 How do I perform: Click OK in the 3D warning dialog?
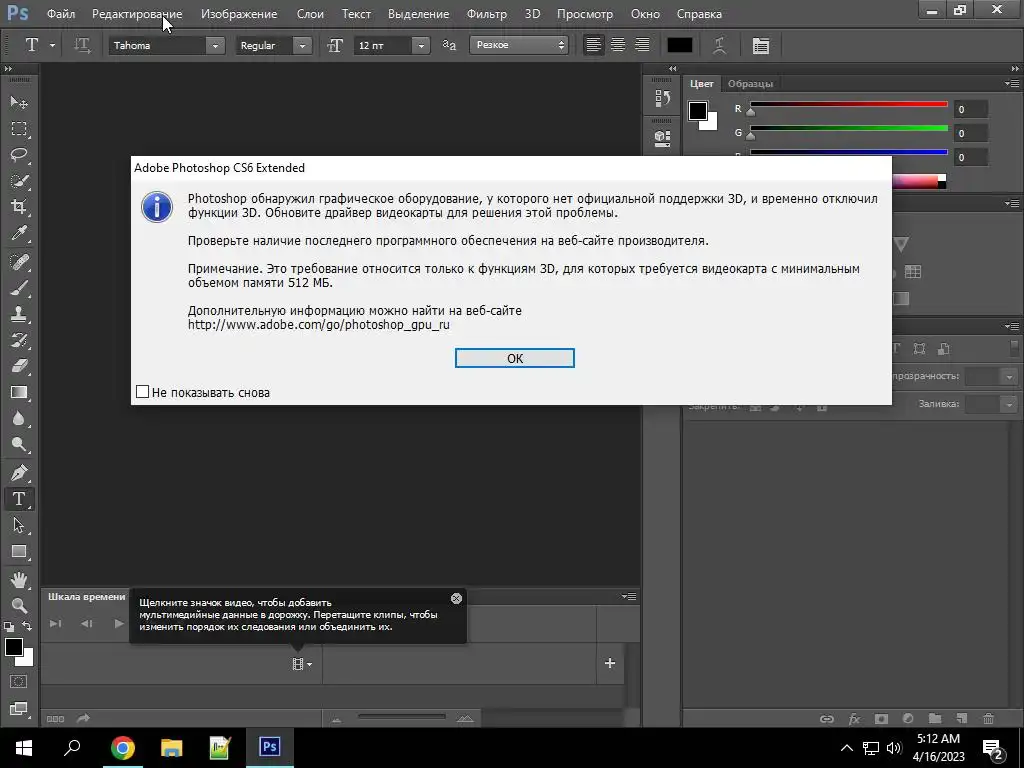515,358
